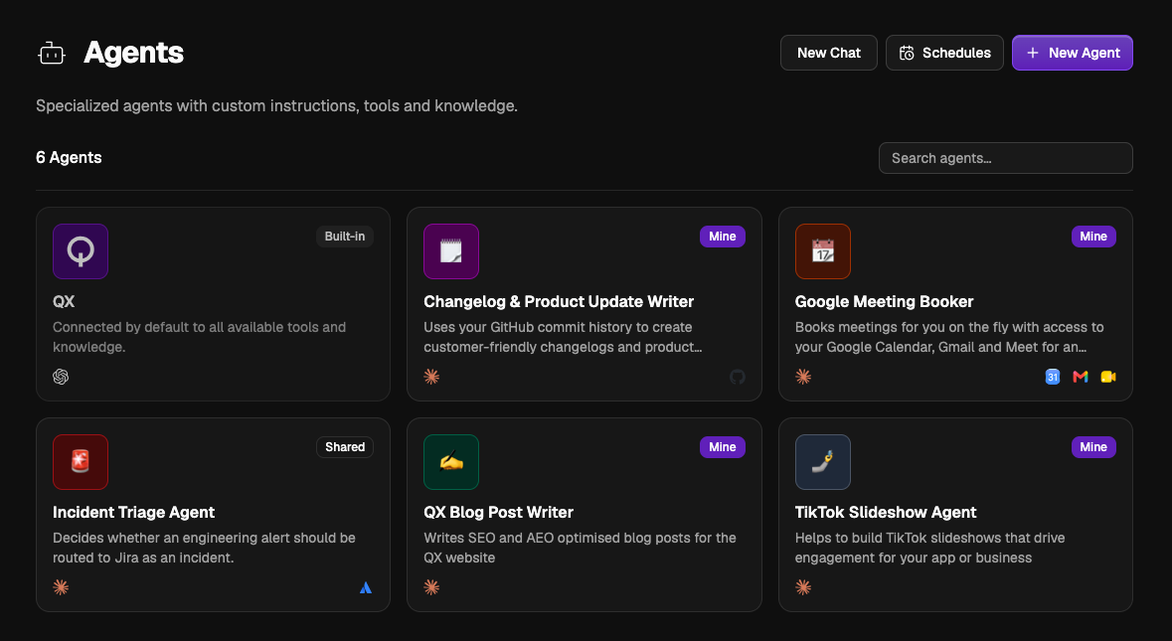Click the Google Calendar icon on Meeting Booker
1172x641 pixels.
pos(1052,377)
